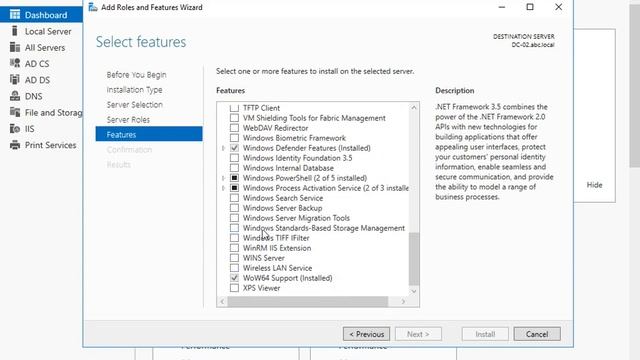Check the WebDAV Redirector feature

[234, 128]
